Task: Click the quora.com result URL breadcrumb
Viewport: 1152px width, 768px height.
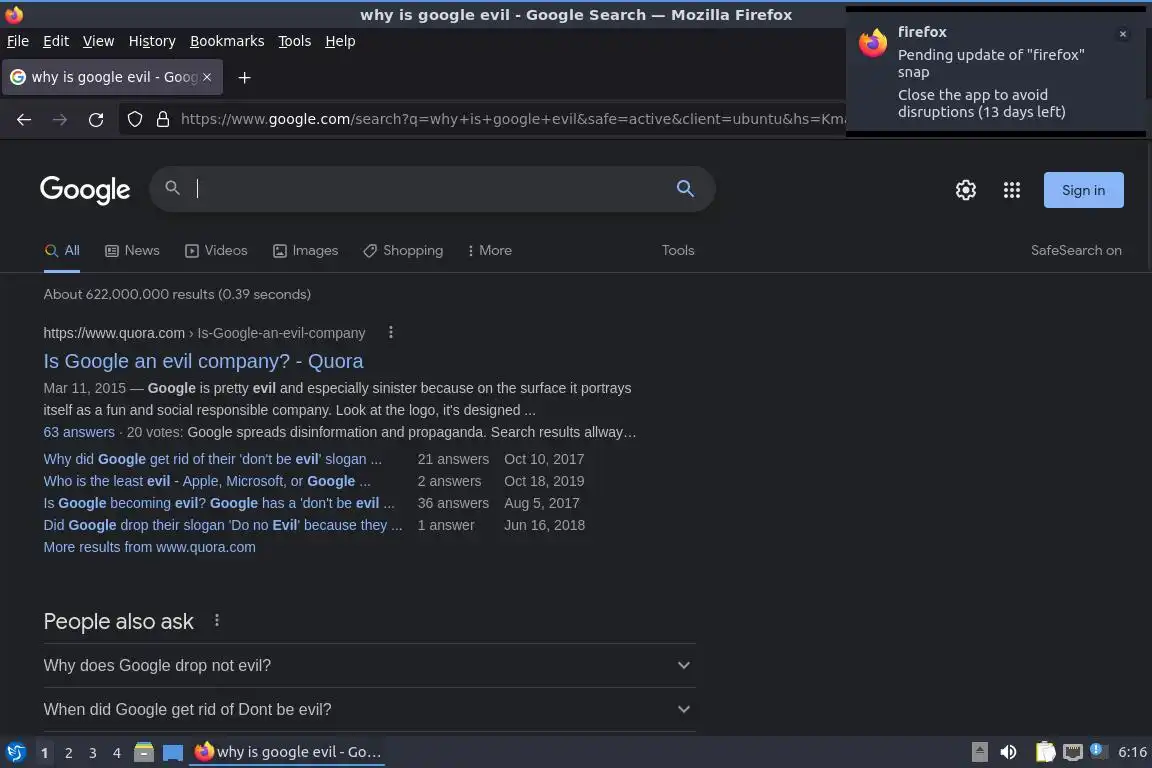Action: point(204,333)
